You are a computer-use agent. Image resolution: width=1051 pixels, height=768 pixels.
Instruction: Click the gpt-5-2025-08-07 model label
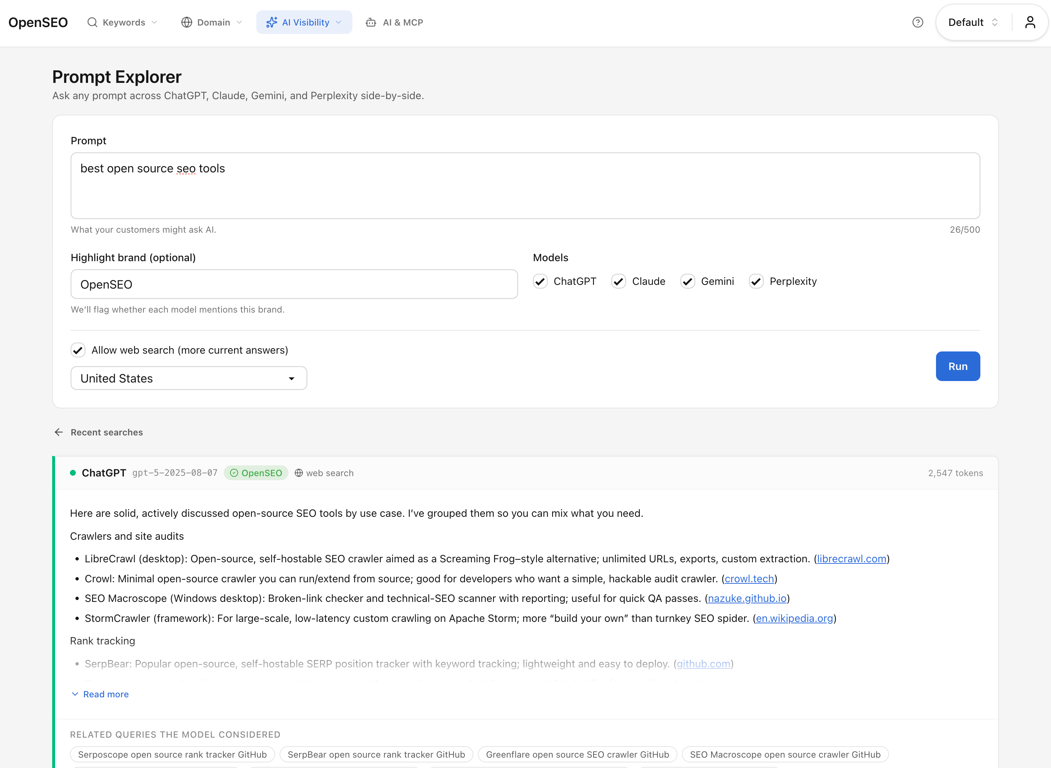(x=175, y=472)
